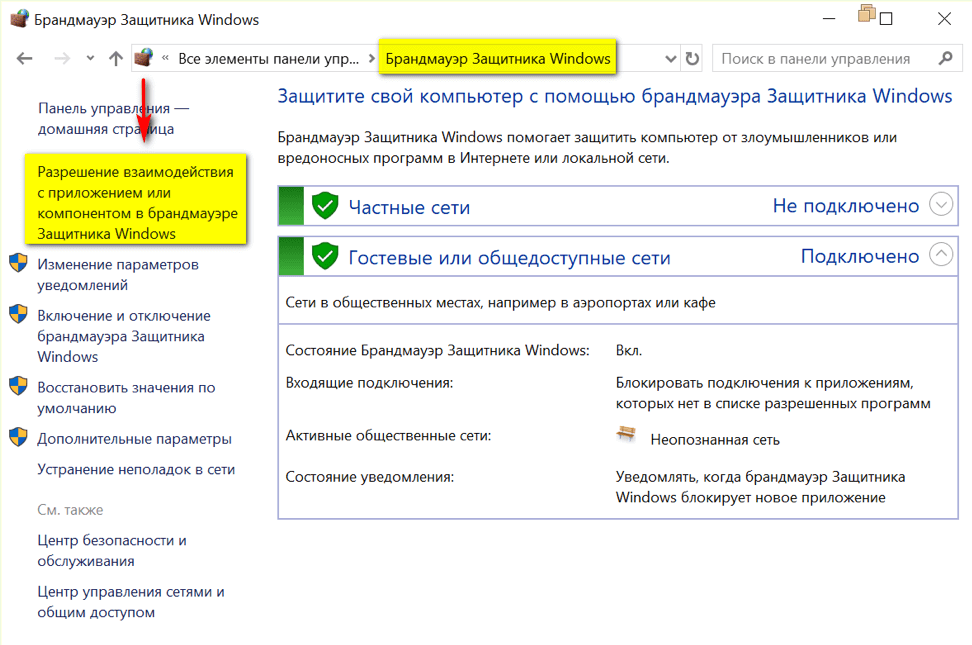972x645 pixels.
Task: Click the refresh button in address bar
Action: pos(692,59)
